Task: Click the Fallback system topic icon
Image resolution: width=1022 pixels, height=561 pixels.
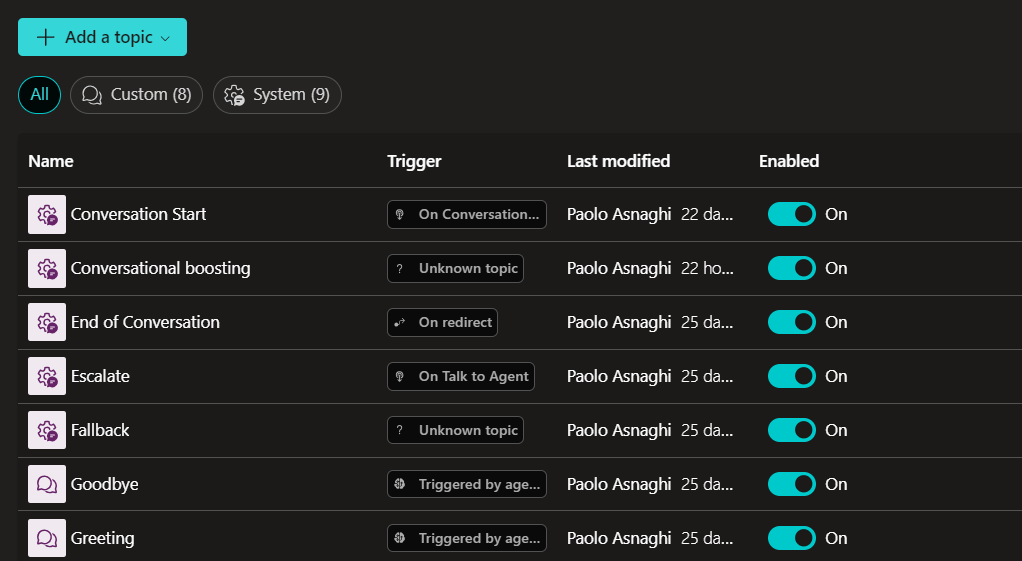Action: coord(47,430)
